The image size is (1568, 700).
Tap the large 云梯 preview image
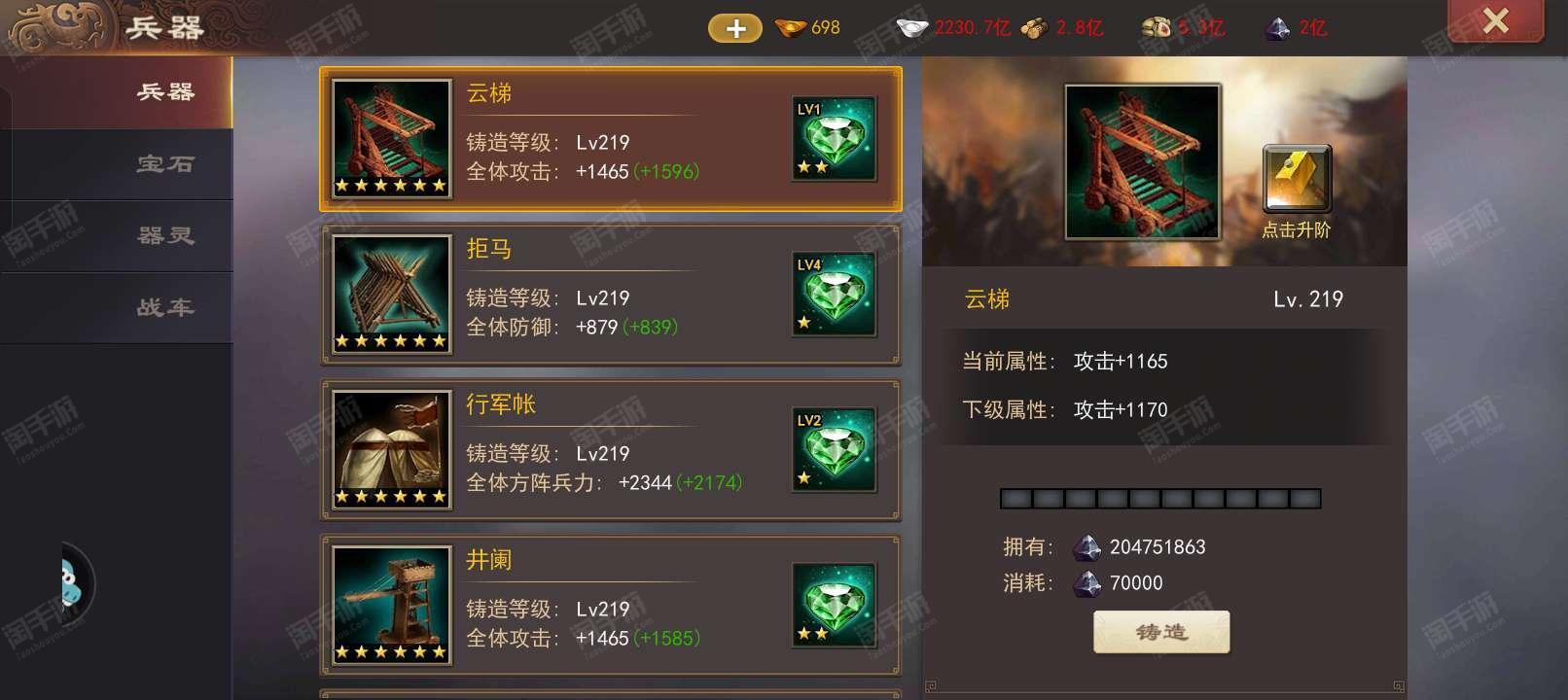(x=1143, y=161)
